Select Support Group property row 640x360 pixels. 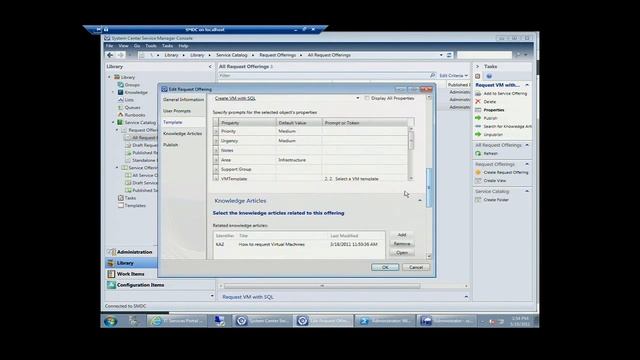click(x=310, y=169)
